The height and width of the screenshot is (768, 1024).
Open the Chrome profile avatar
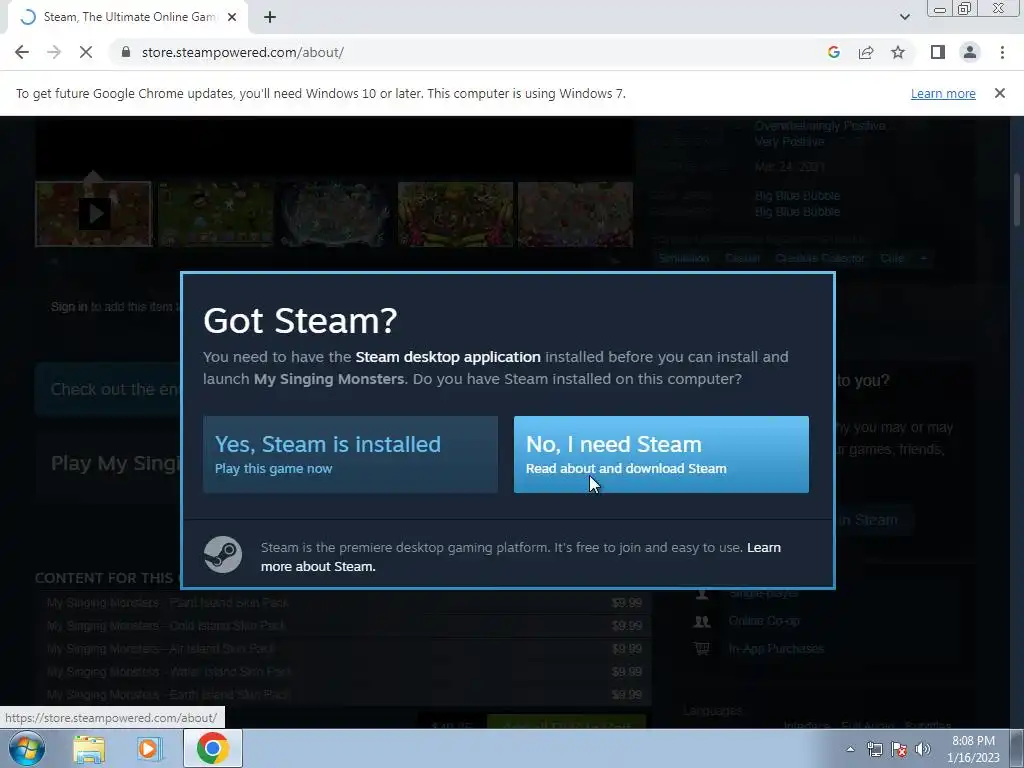pos(970,52)
